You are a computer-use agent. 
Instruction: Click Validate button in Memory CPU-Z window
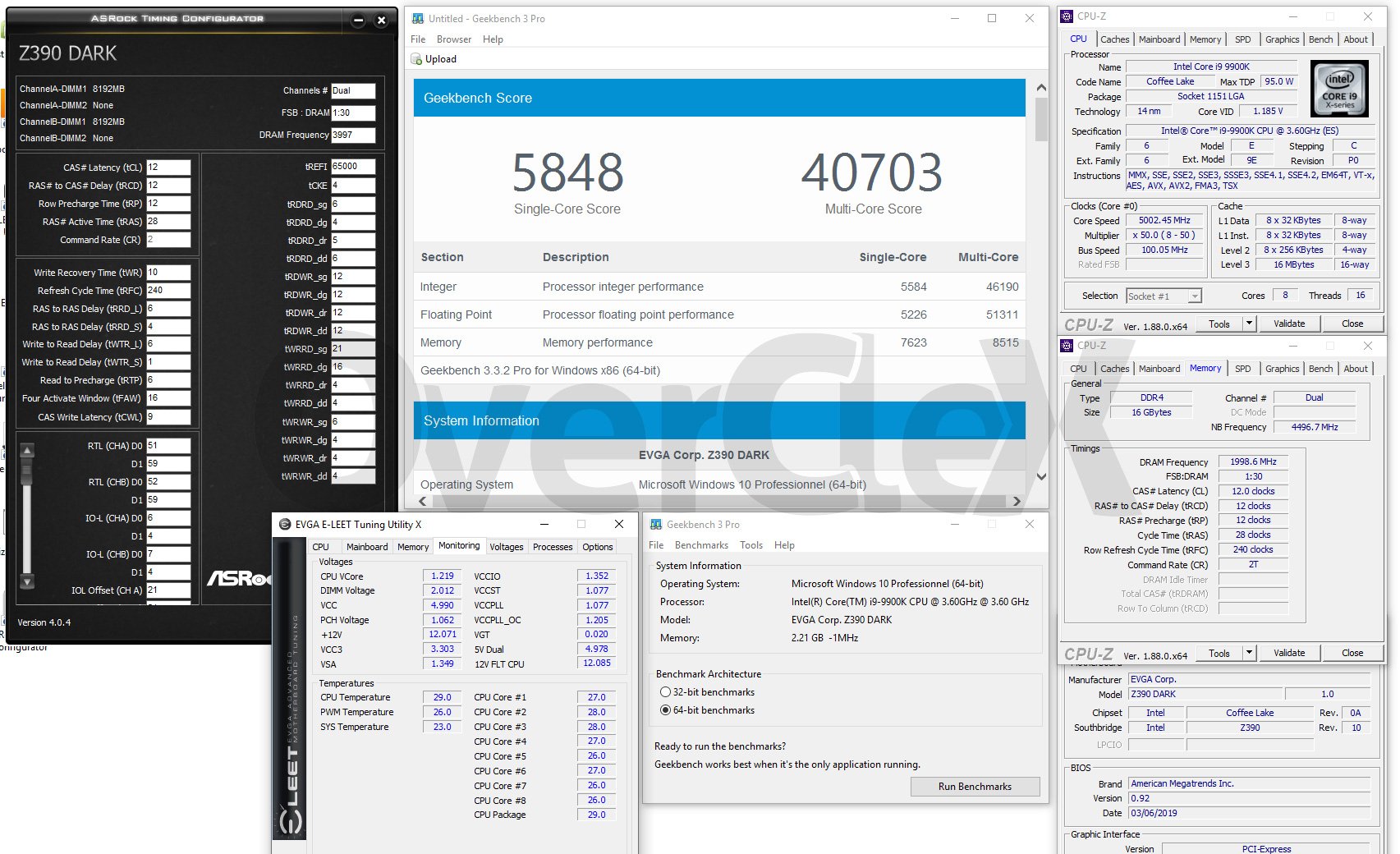1289,653
